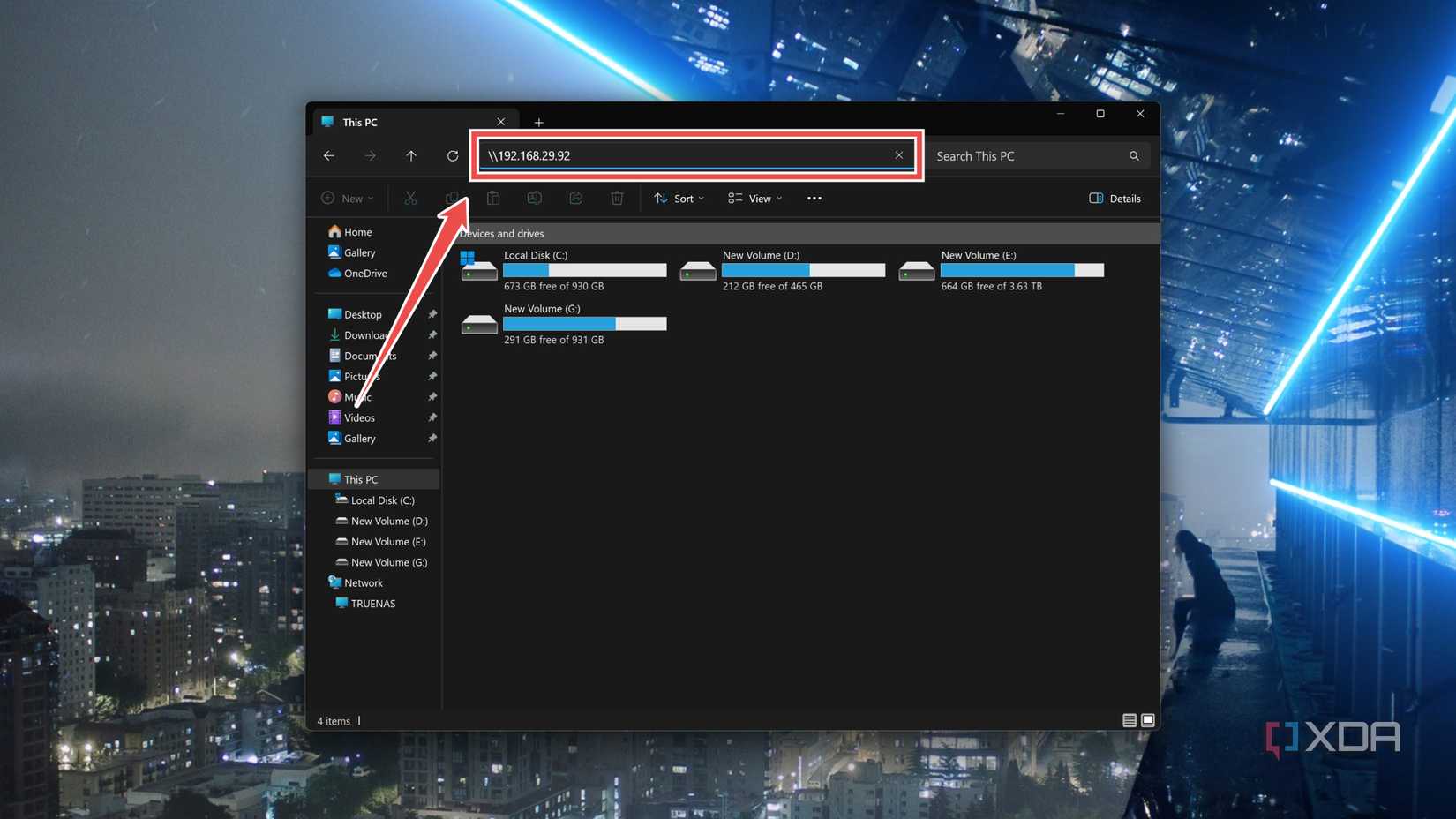Expand the New menu

[347, 198]
